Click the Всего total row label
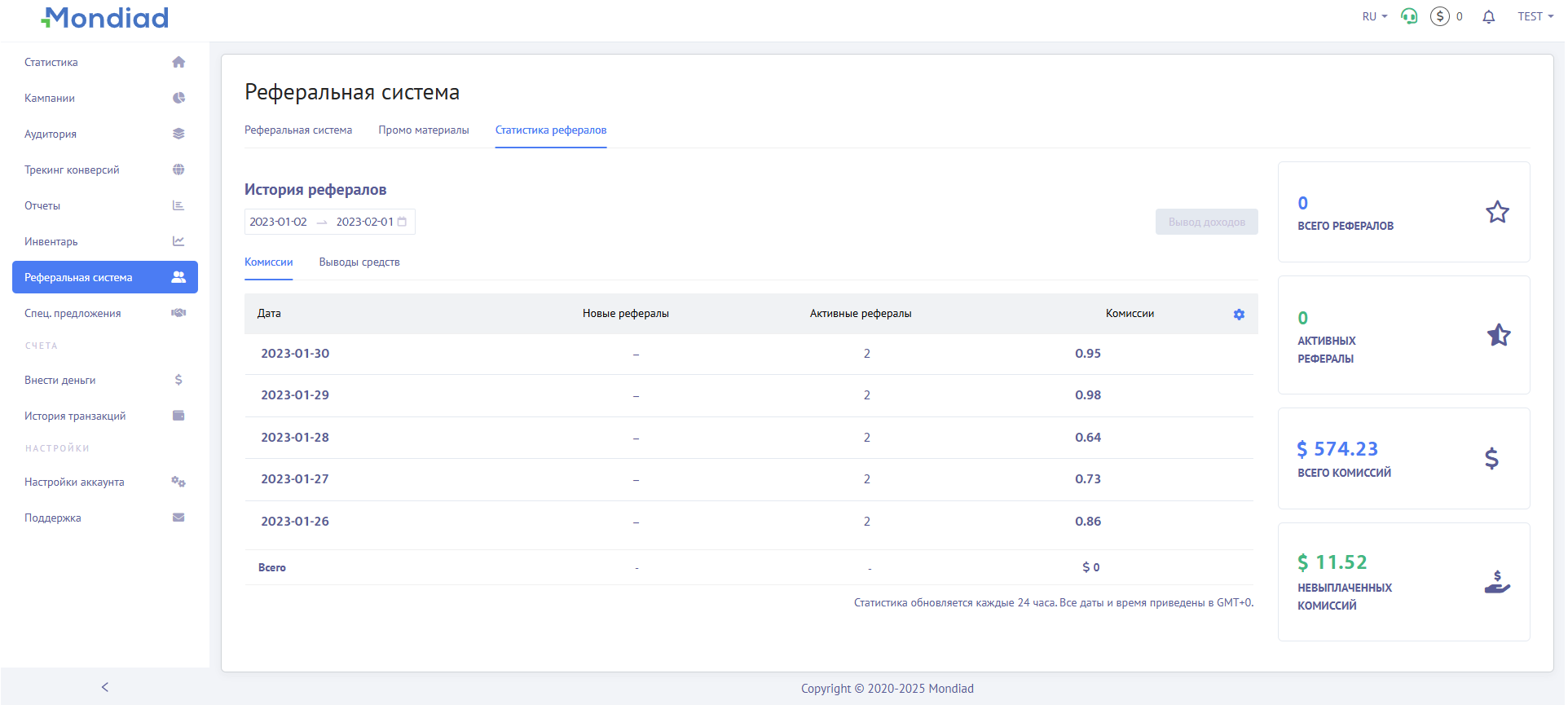Image resolution: width=1568 pixels, height=705 pixels. point(272,568)
